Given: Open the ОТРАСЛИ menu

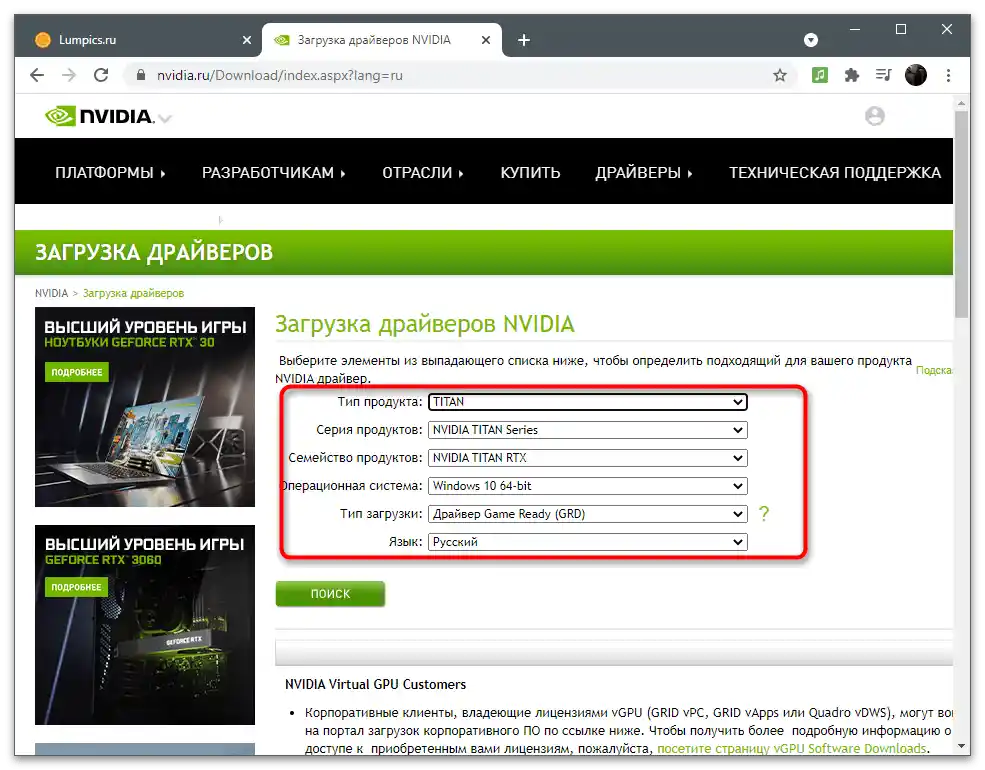Looking at the screenshot, I should coord(422,173).
